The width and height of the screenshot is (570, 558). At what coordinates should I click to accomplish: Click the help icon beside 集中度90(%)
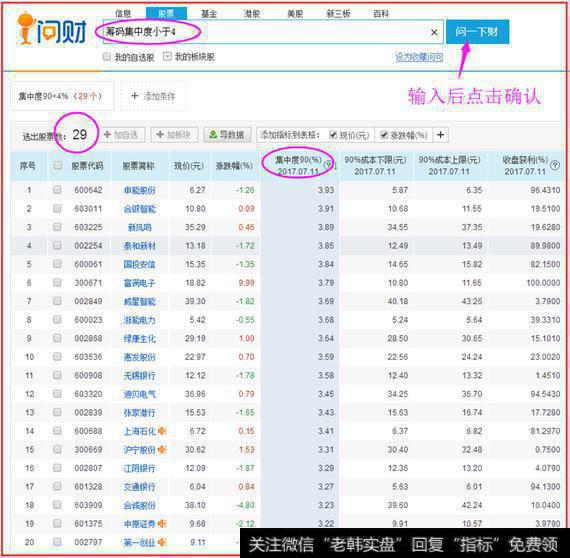328,165
